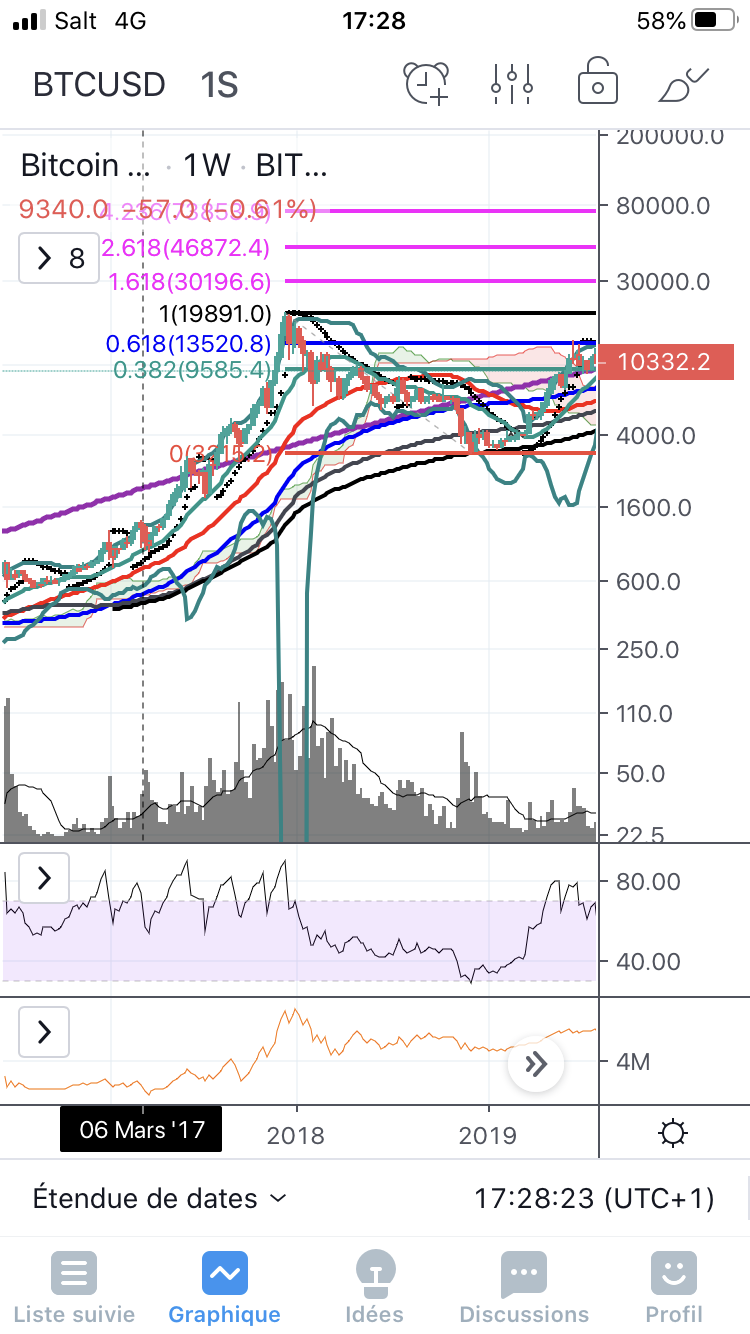Select the Graphique tab icon

(224, 1274)
